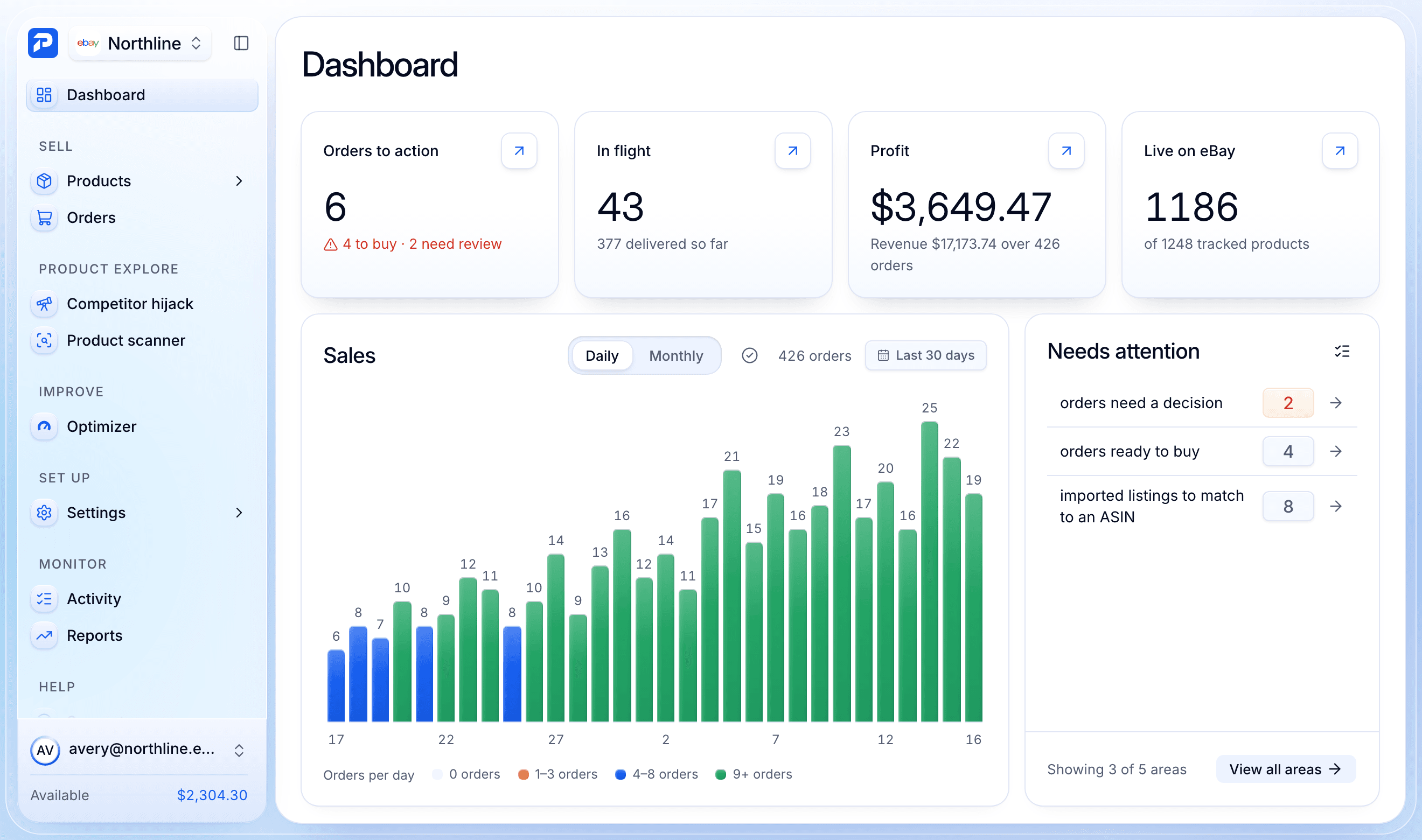Screen dimensions: 1422x840
Task: Open the Last 30 days date picker
Action: point(925,355)
